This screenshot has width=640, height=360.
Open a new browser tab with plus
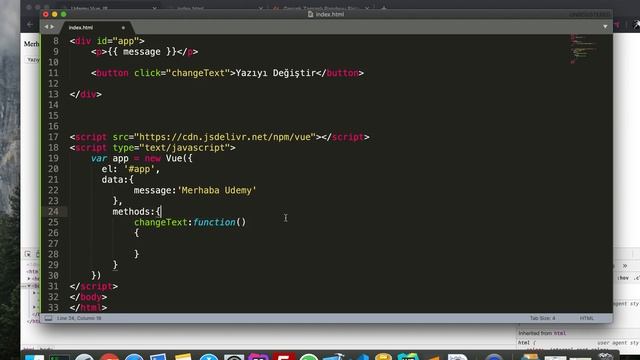[383, 8]
